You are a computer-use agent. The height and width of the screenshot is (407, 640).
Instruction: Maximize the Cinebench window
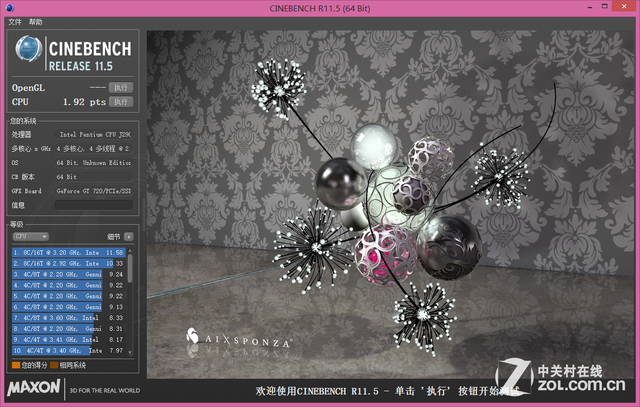tap(605, 6)
